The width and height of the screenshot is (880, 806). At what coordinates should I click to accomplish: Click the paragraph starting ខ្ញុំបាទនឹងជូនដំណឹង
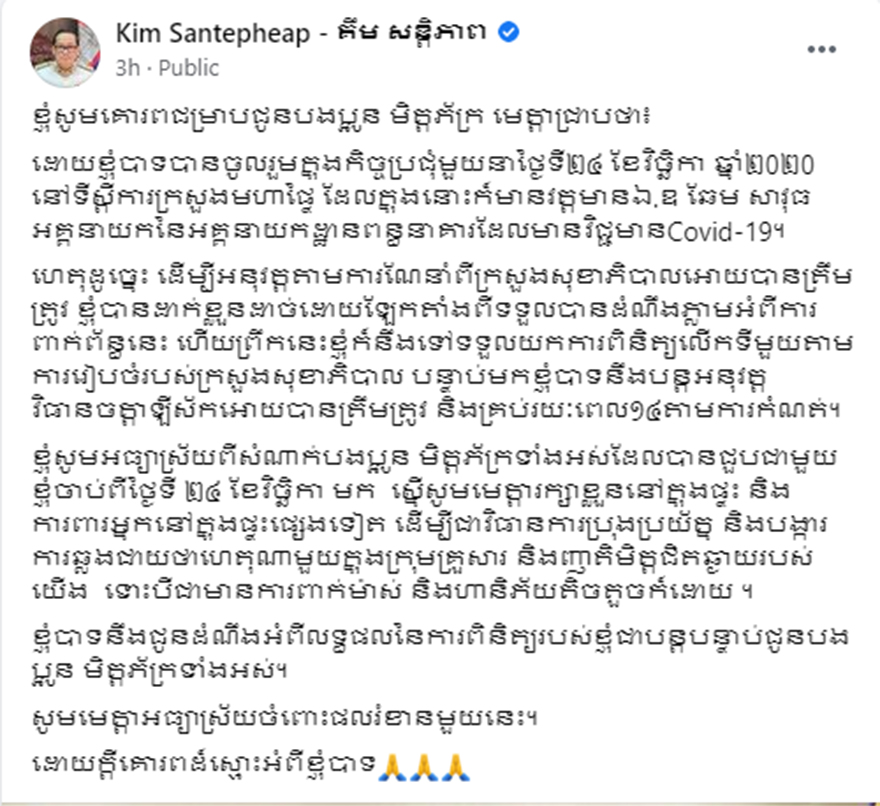441,653
